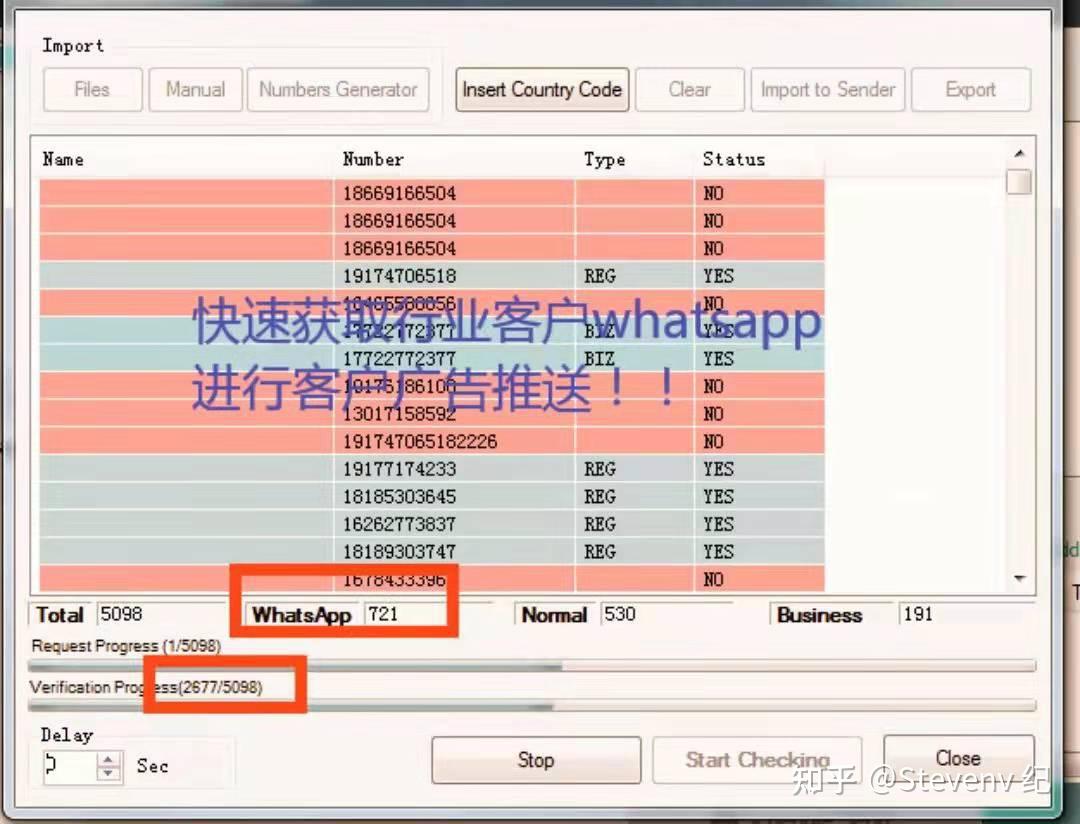Select row with number 18185303645
The image size is (1080, 824).
pyautogui.click(x=432, y=496)
